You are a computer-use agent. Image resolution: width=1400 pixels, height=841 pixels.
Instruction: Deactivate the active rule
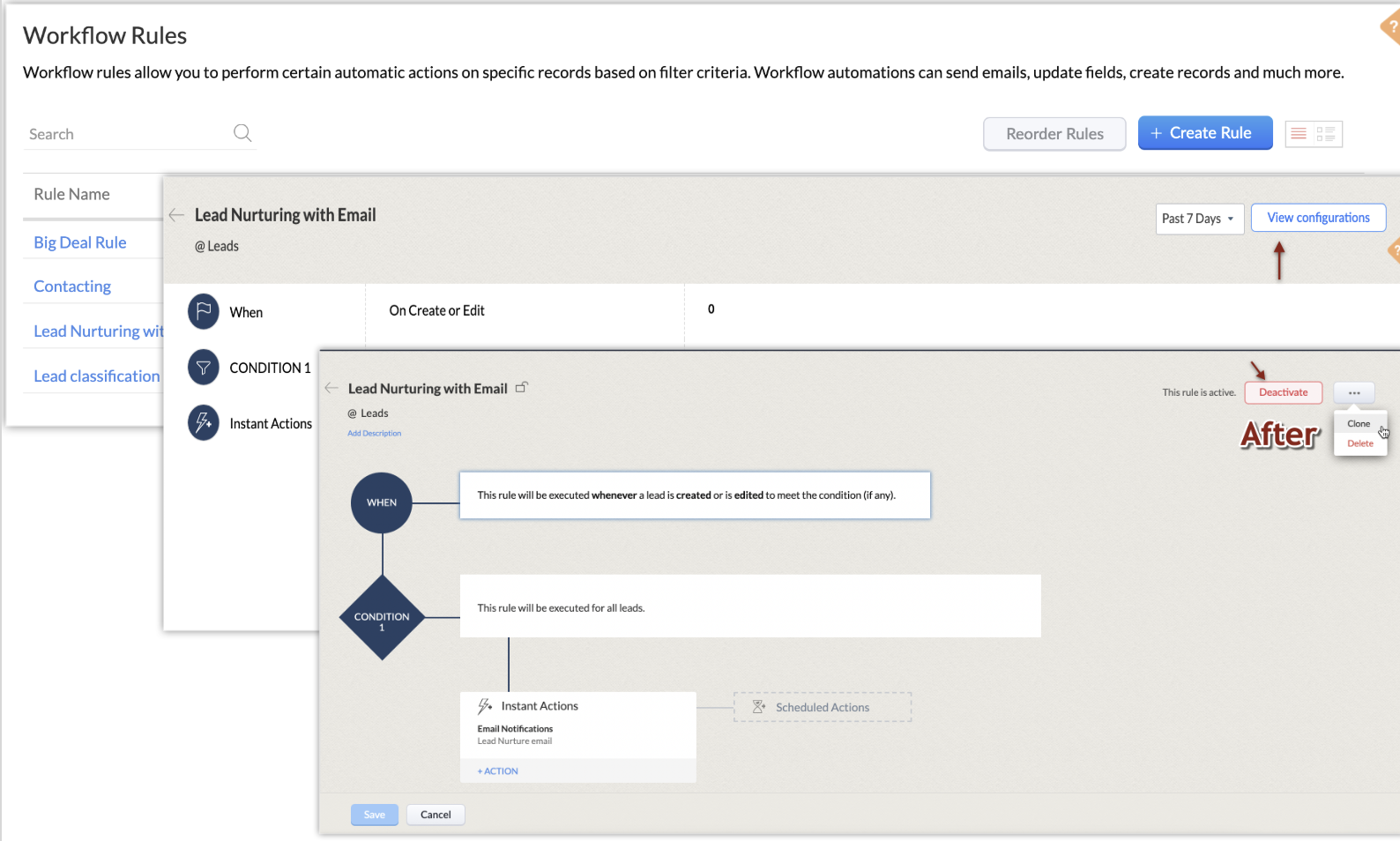tap(1283, 392)
